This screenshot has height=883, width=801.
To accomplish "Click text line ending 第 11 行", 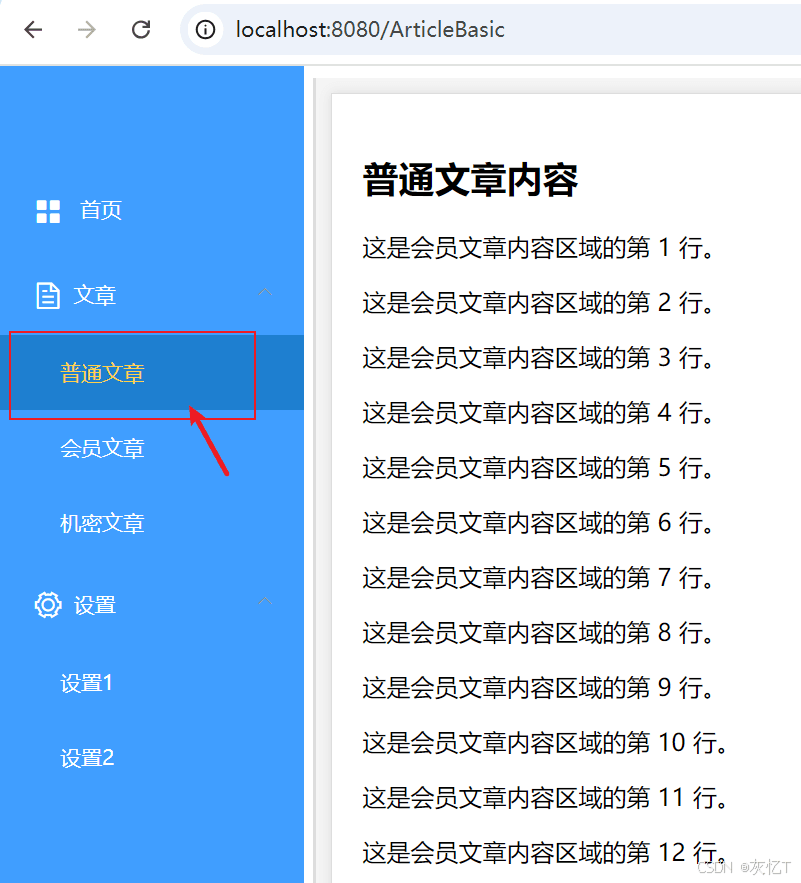I will click(545, 798).
